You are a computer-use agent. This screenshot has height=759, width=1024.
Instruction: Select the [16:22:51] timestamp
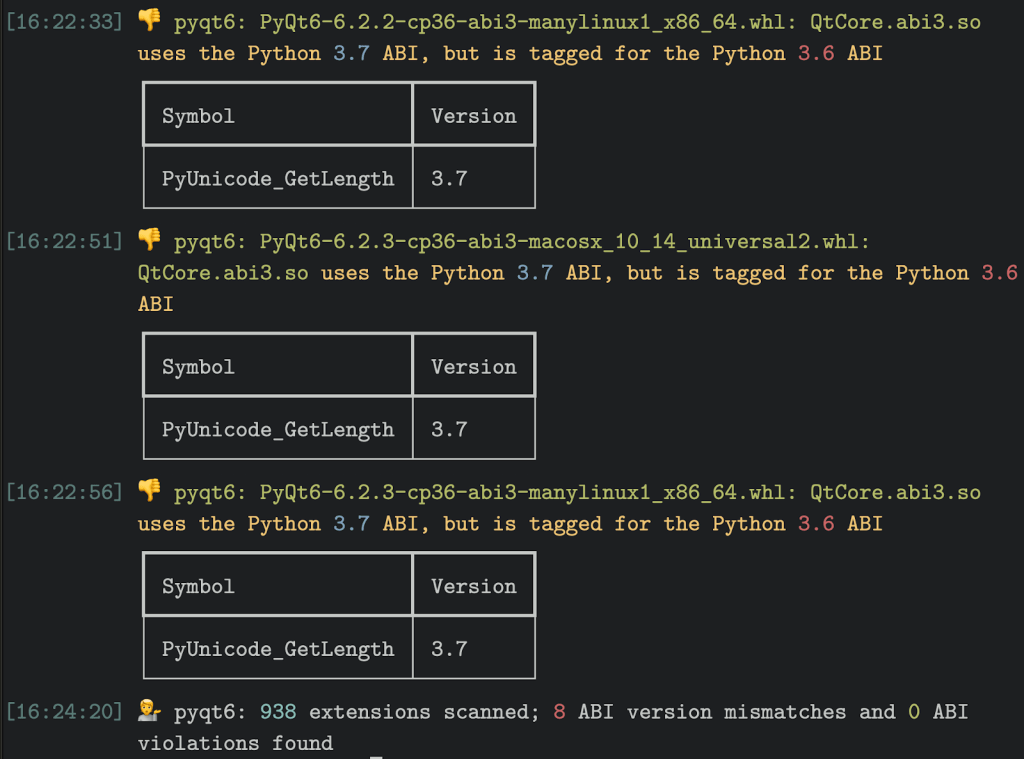click(64, 241)
